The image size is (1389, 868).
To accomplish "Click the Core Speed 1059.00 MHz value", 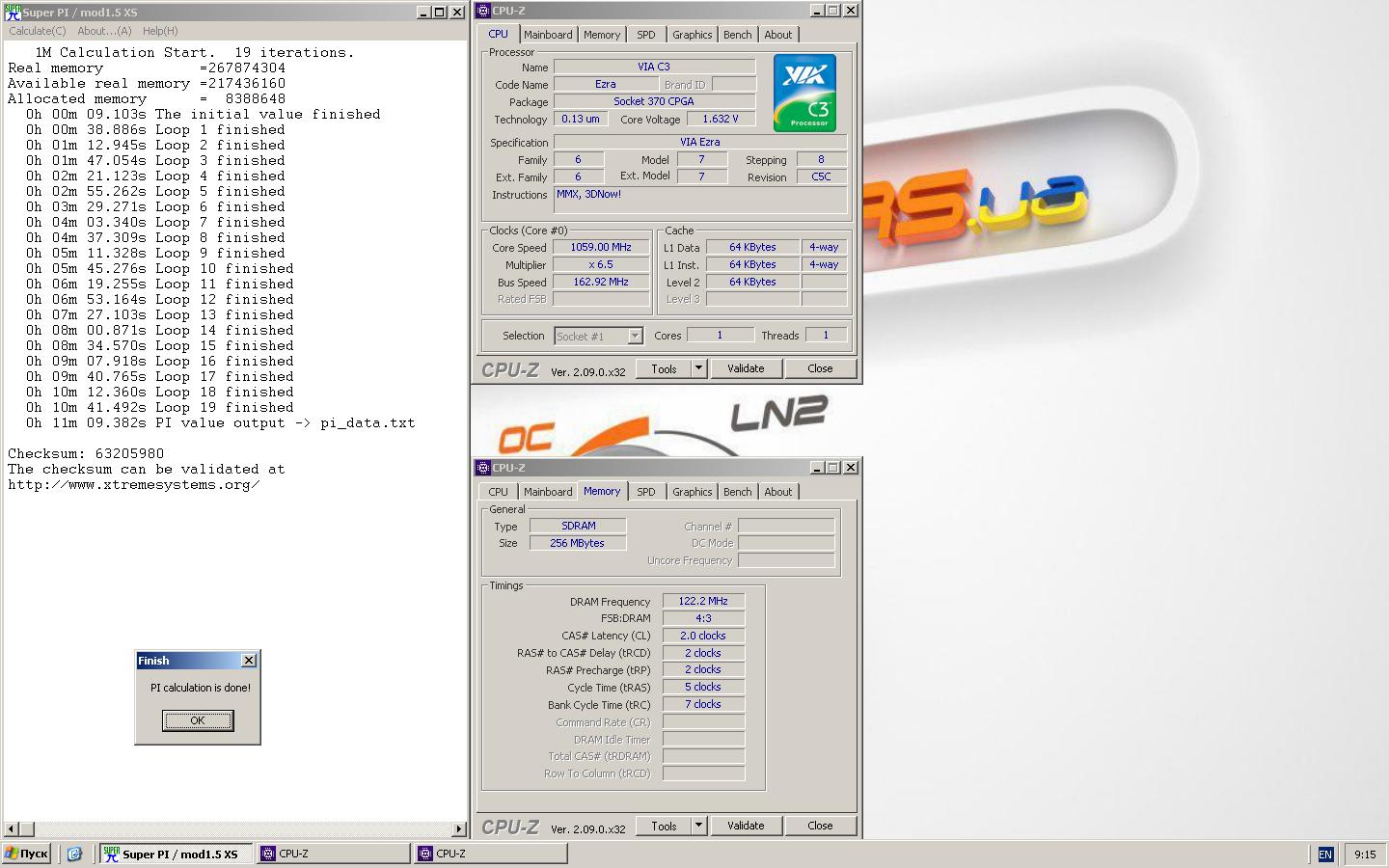I will (x=601, y=247).
